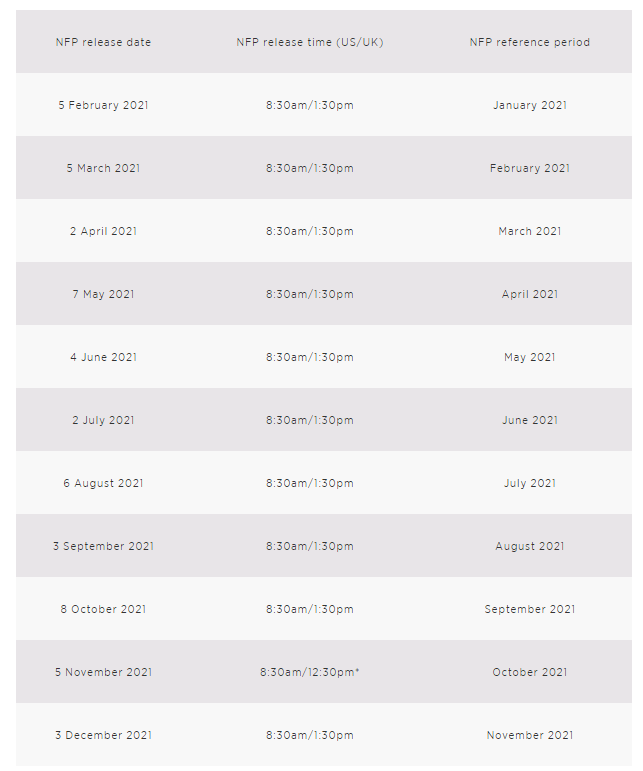Select the "5 March 2021" date cell
643x771 pixels.
click(x=103, y=168)
